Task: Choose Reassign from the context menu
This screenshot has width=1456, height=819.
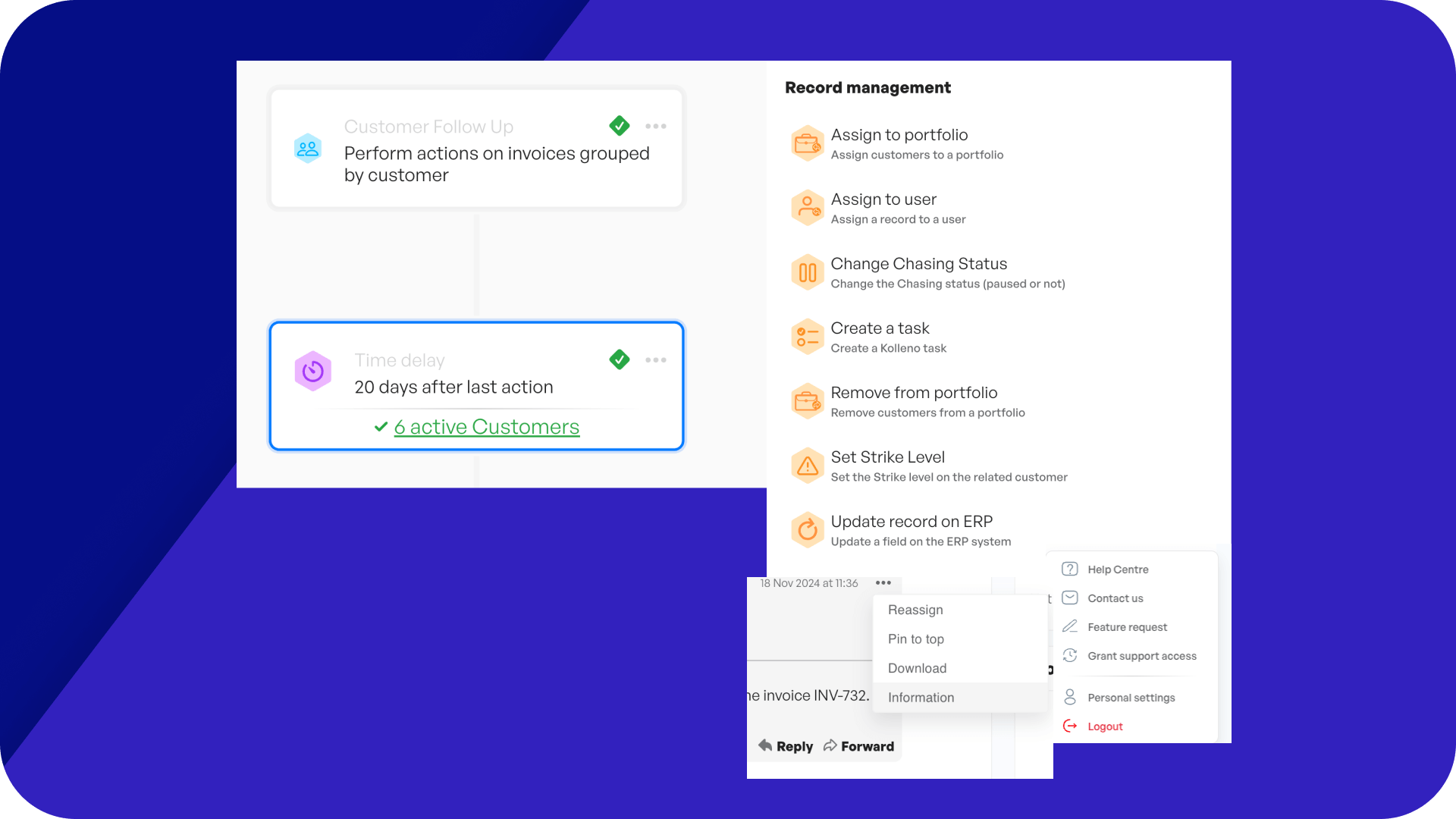Action: tap(915, 610)
